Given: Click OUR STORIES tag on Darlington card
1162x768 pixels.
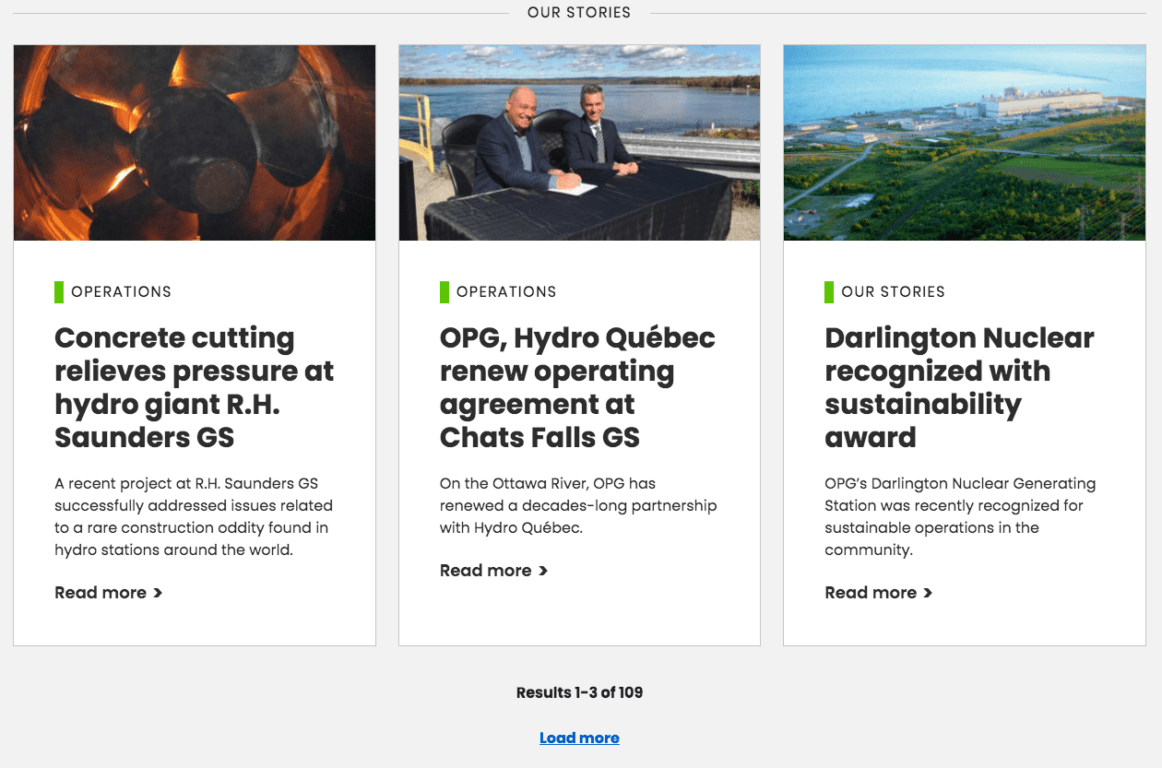Looking at the screenshot, I should tap(893, 291).
